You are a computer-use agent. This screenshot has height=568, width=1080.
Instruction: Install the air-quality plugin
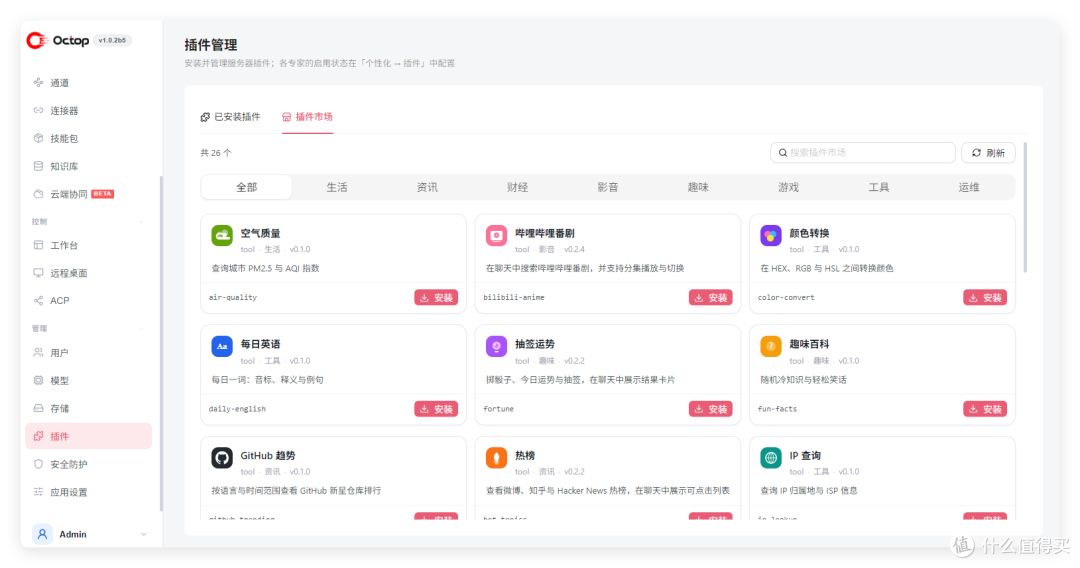click(x=436, y=297)
